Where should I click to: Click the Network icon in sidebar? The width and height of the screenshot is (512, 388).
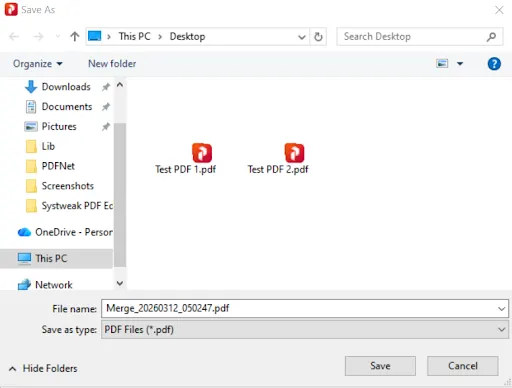tap(24, 285)
